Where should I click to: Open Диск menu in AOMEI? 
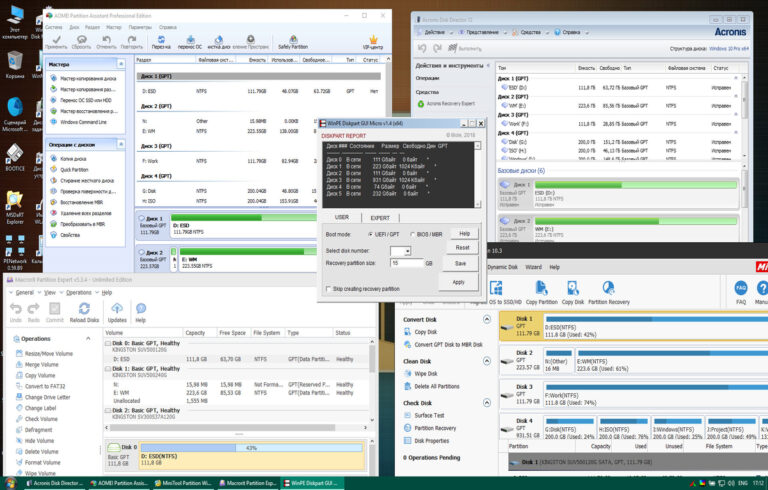coord(74,27)
